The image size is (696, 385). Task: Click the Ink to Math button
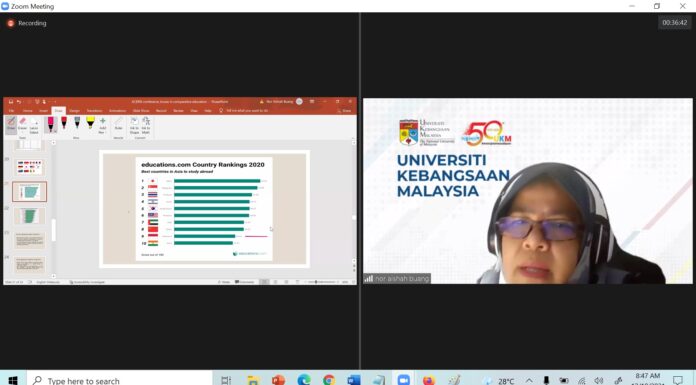146,126
